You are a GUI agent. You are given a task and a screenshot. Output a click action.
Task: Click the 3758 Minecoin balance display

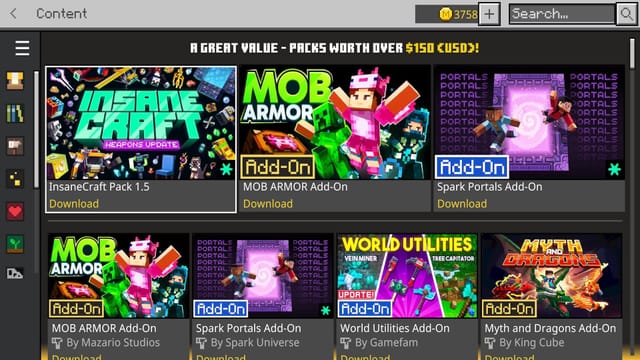coord(447,14)
